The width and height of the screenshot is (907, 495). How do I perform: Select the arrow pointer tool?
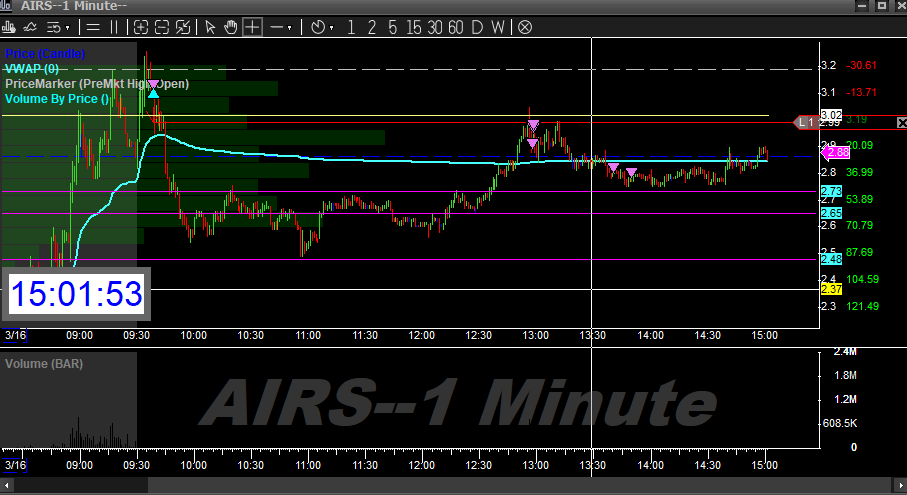click(210, 27)
